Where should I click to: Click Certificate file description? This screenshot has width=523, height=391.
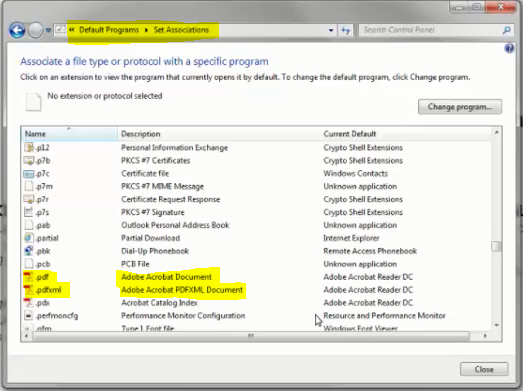pos(145,173)
